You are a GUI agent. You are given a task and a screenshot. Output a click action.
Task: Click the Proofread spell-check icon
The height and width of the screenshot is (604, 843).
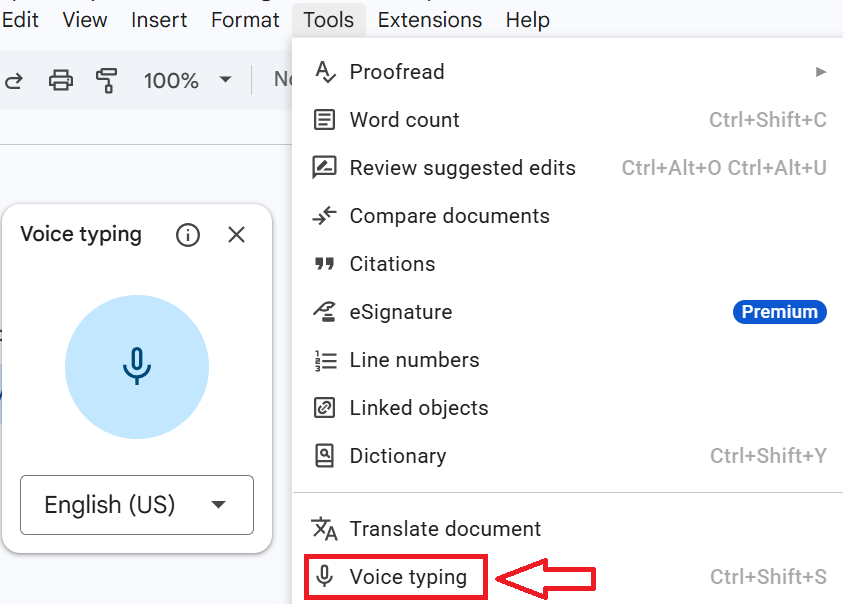[325, 72]
